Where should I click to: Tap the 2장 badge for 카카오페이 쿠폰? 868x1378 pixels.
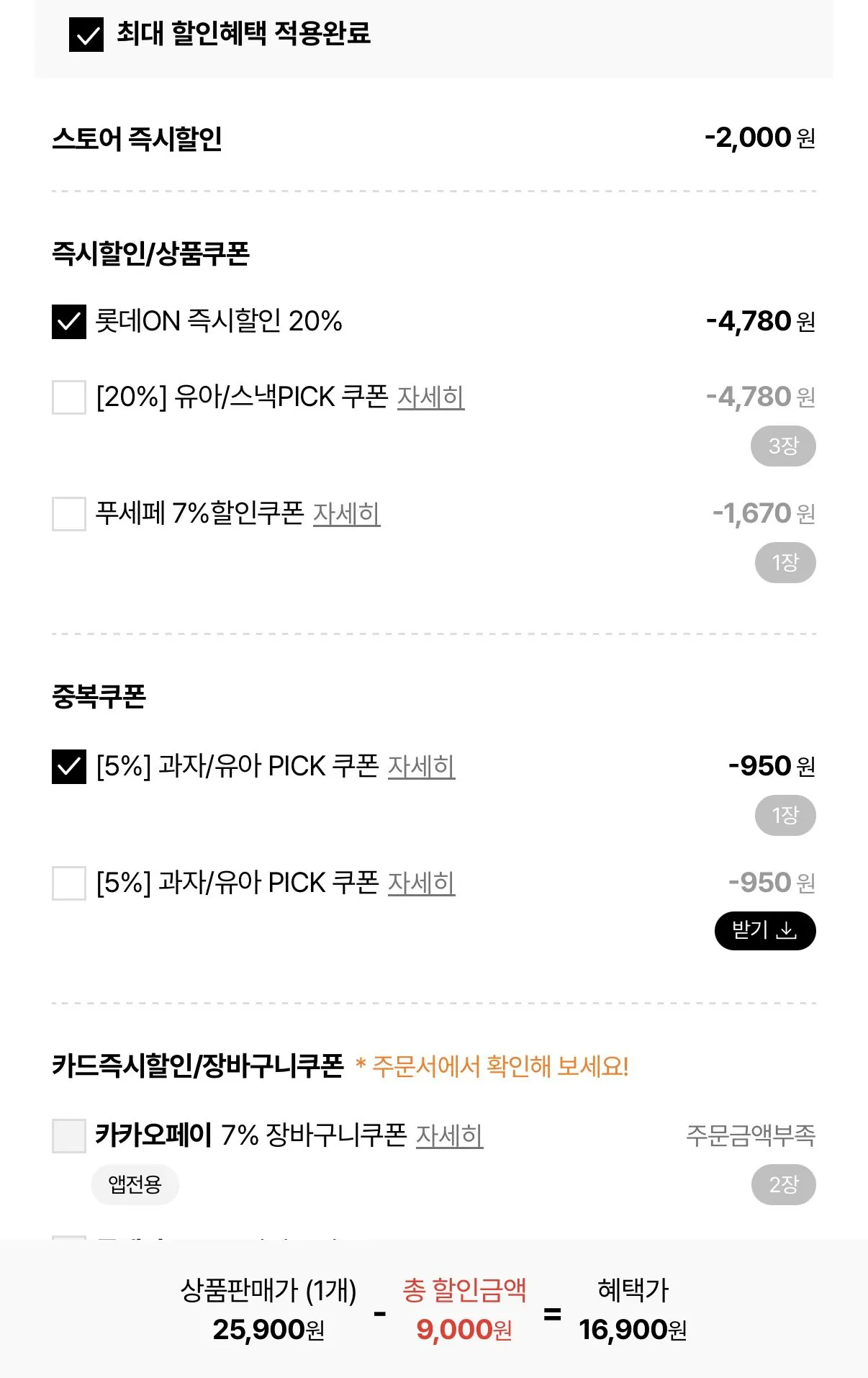click(783, 1185)
